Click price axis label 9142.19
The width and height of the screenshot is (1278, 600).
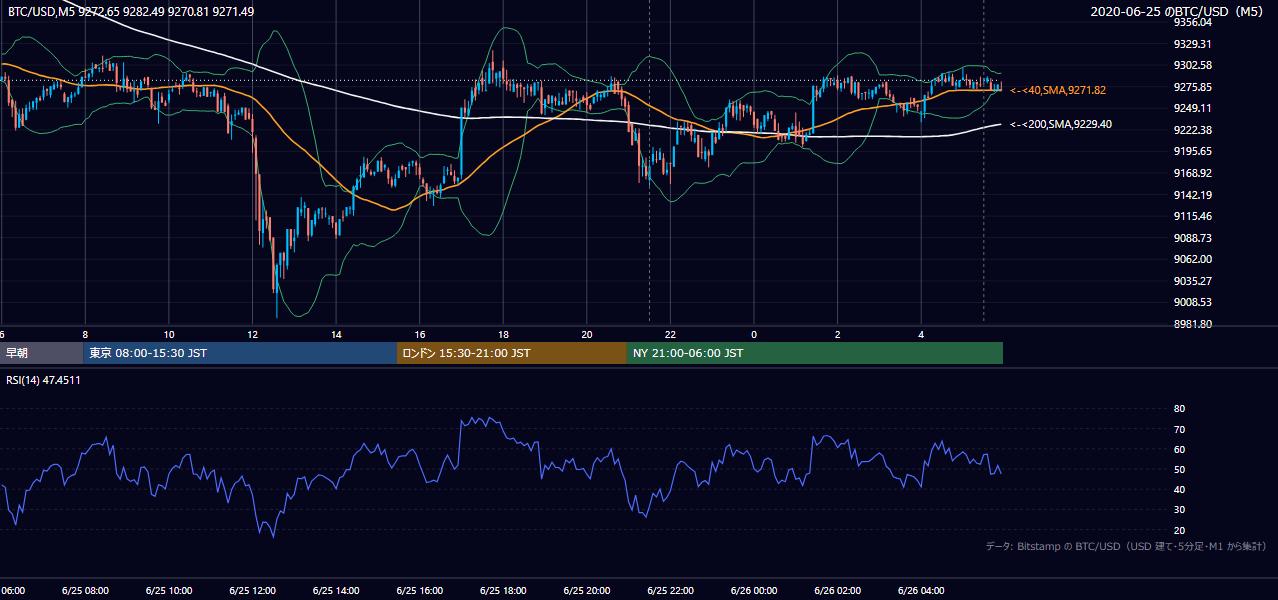pos(1193,195)
